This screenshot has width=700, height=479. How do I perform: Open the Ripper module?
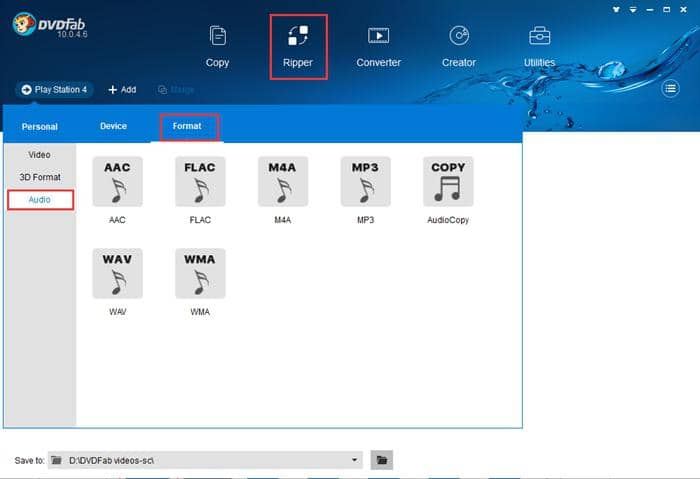298,46
